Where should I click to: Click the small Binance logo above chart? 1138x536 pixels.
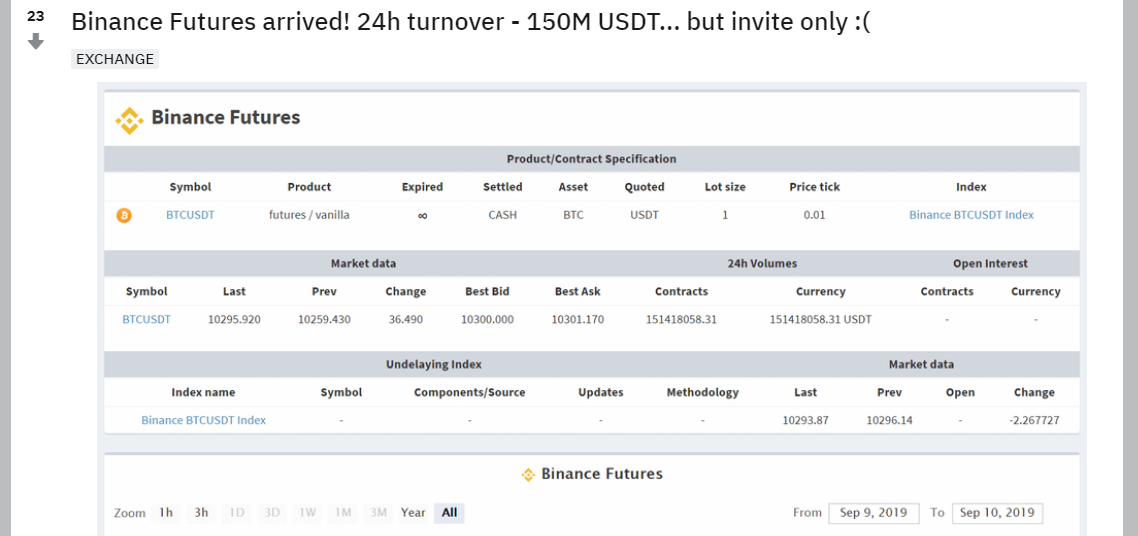click(x=528, y=475)
